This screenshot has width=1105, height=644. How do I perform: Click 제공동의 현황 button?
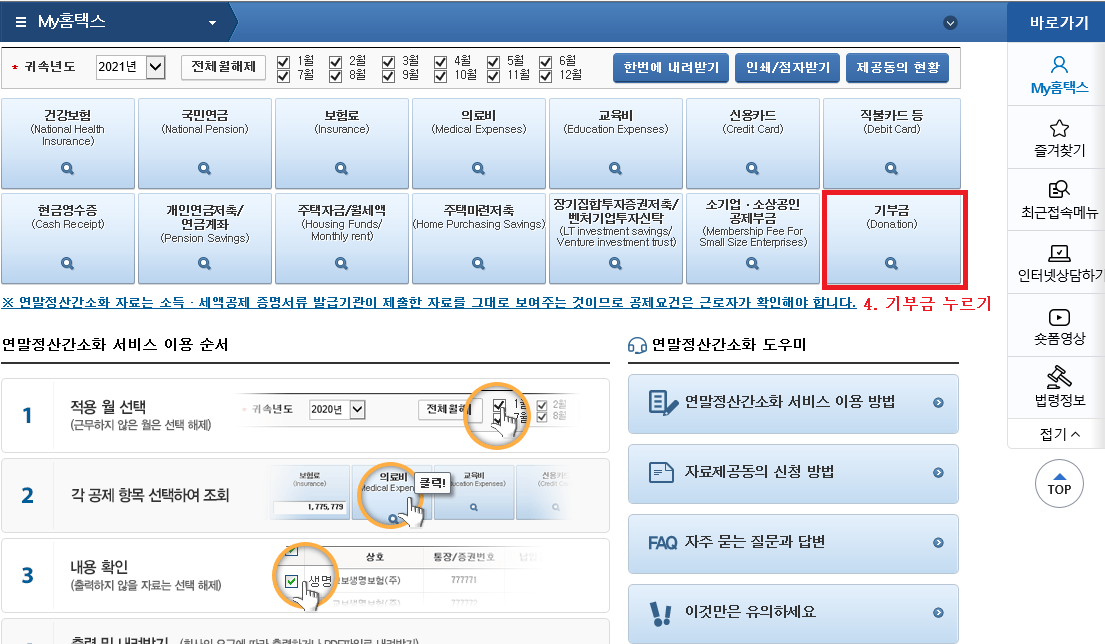click(x=898, y=68)
